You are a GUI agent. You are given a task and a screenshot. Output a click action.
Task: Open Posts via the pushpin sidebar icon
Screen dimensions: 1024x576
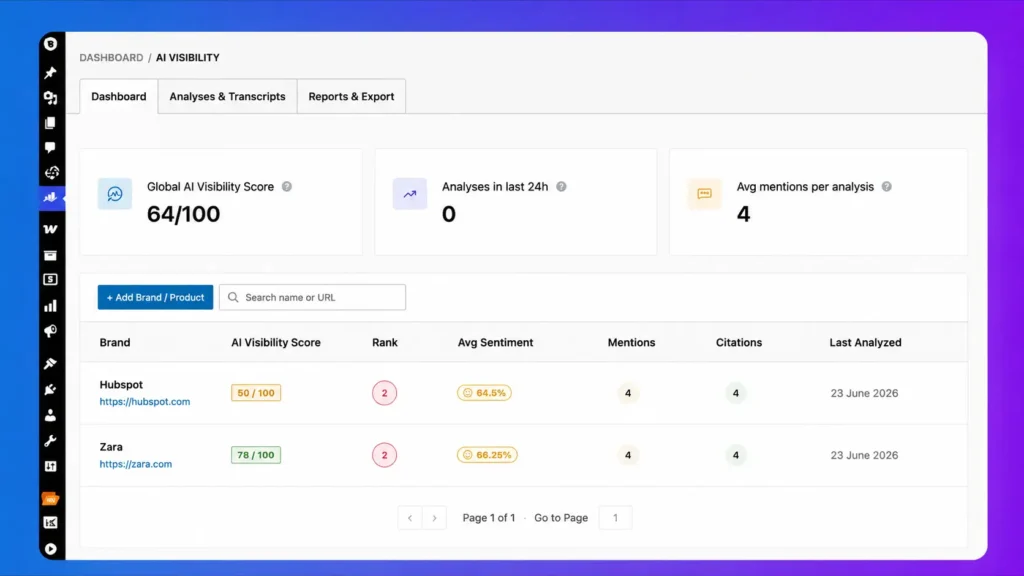tap(50, 72)
